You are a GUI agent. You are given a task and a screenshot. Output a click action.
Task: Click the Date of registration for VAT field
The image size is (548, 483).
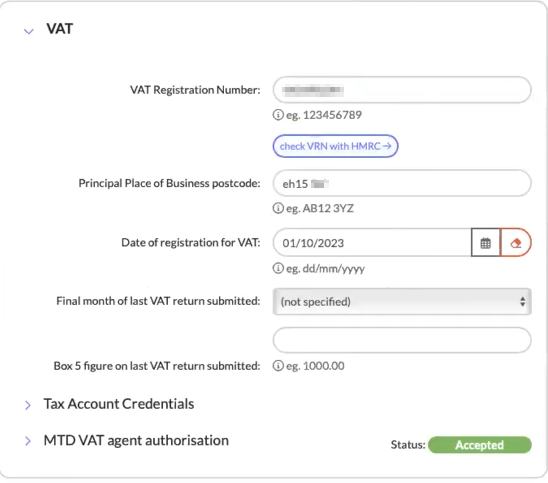[372, 243]
